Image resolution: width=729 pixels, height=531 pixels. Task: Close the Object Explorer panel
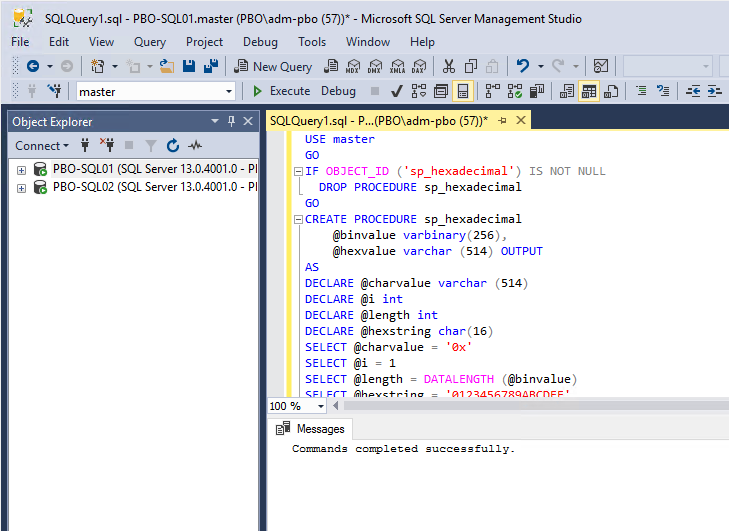(248, 121)
